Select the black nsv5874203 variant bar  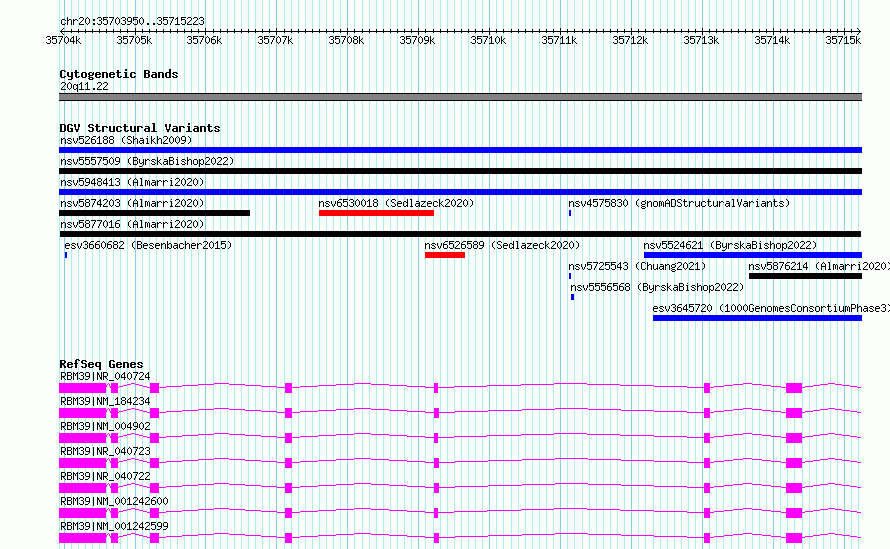154,213
